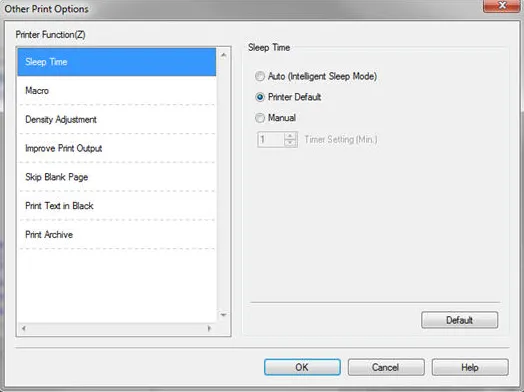The height and width of the screenshot is (392, 524).
Task: Select Skip Blank Page function
Action: pos(117,177)
